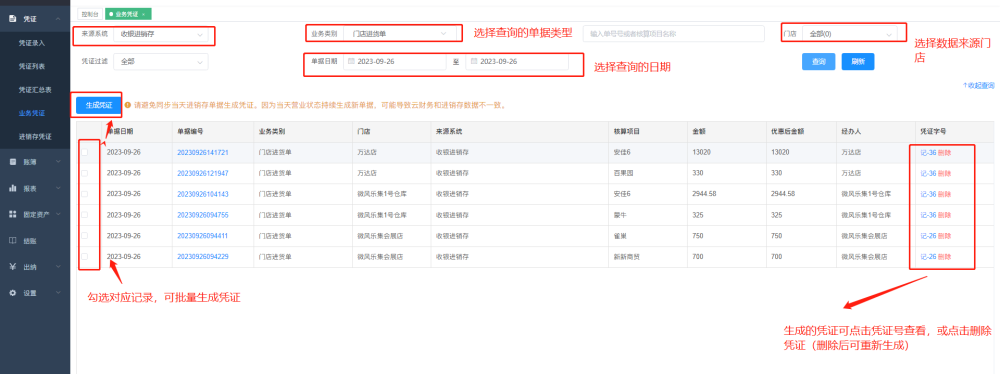Screen dimensions: 1000x374
Task: Open the 业务类别 dropdown showing 门店进货单
Action: tap(399, 33)
